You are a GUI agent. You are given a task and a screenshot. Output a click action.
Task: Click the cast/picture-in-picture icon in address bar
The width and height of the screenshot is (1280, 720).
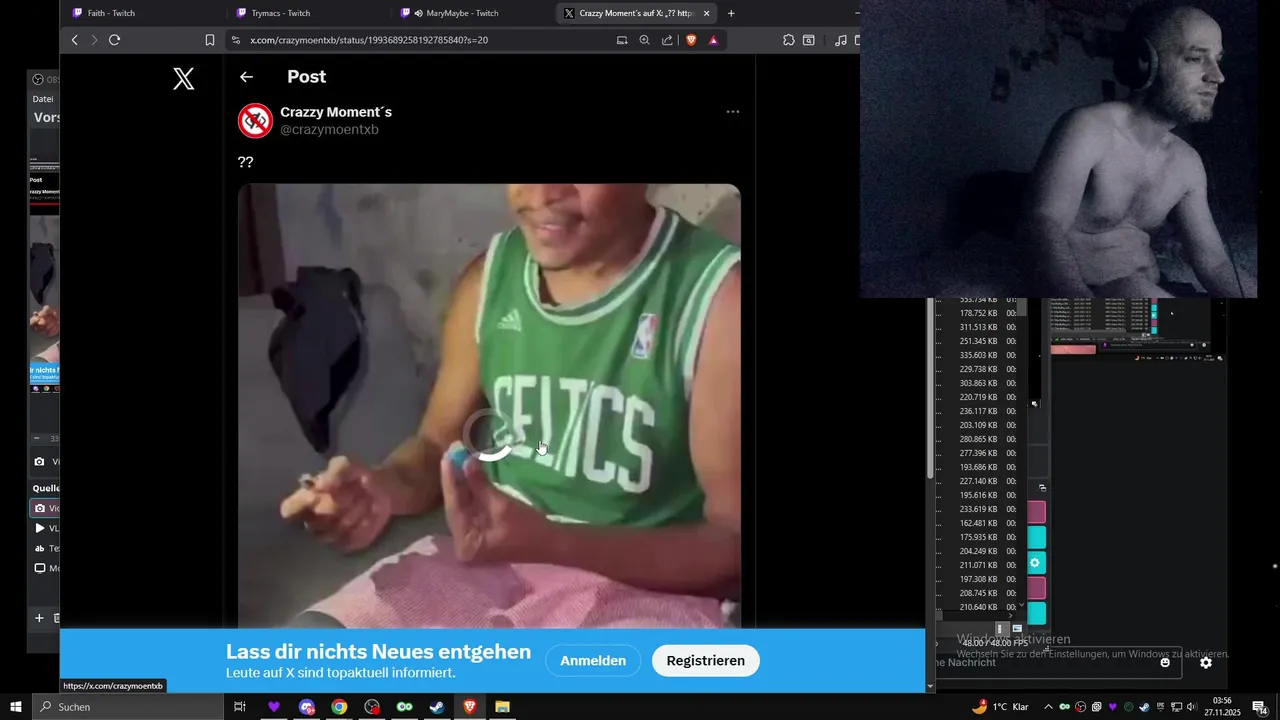click(x=622, y=40)
